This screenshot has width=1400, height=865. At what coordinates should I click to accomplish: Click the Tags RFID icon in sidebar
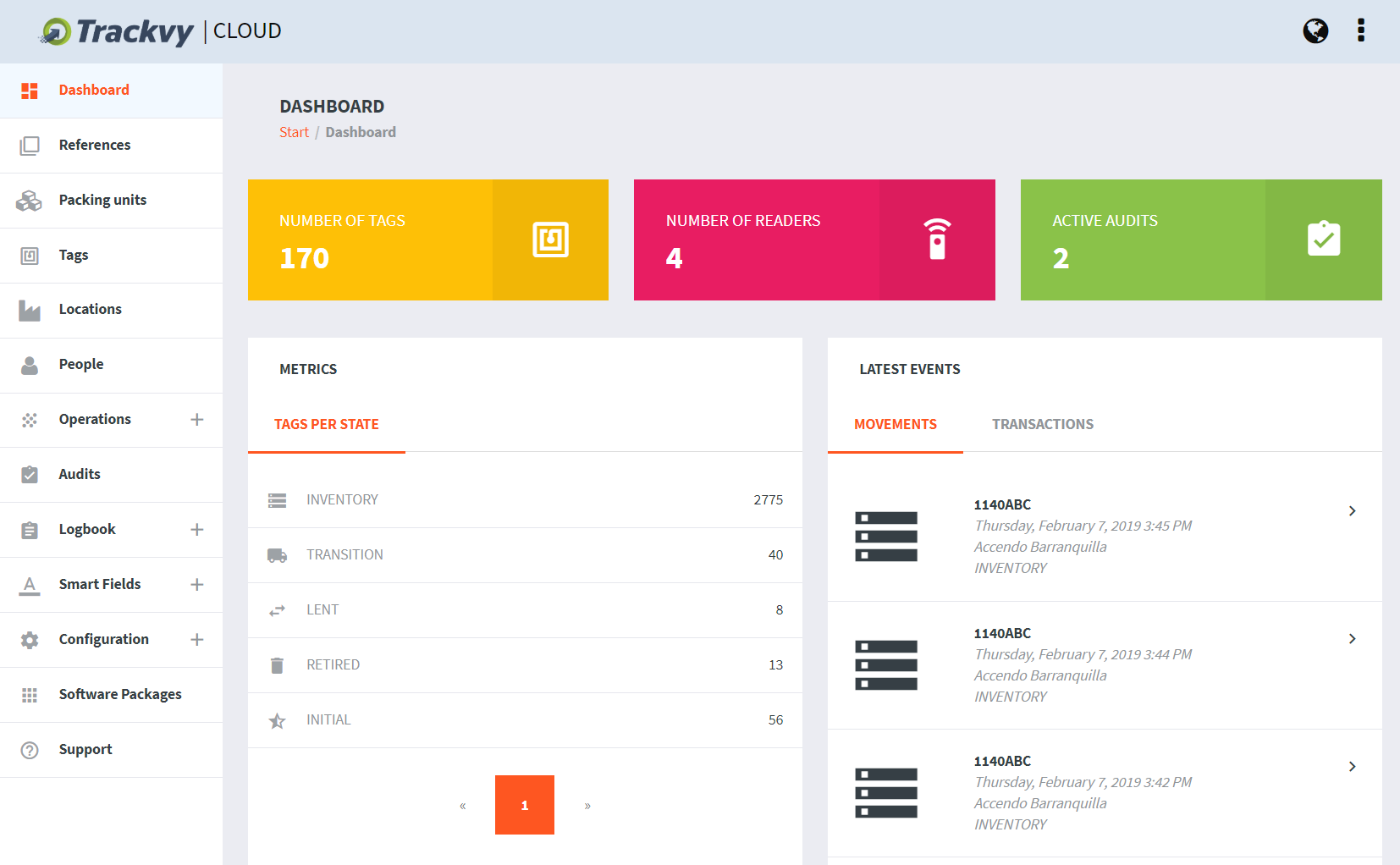[x=30, y=256]
